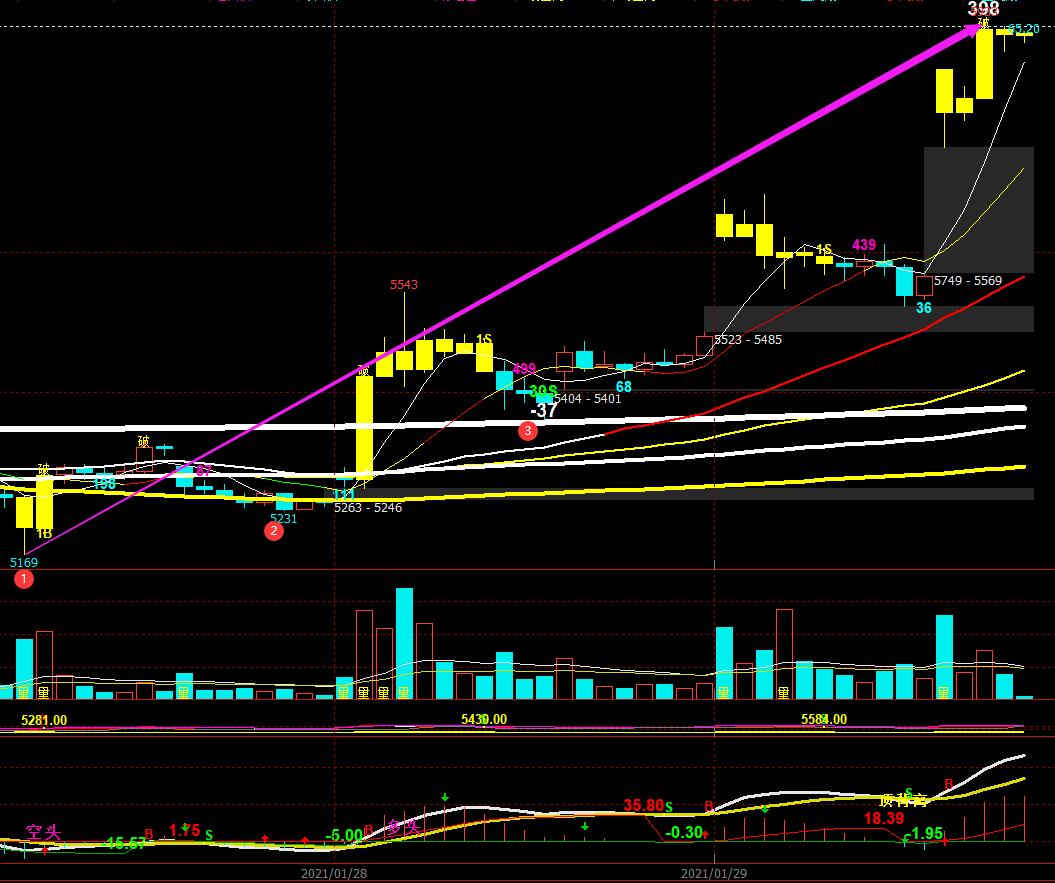Click the 5231 cyan low label

pyautogui.click(x=284, y=518)
